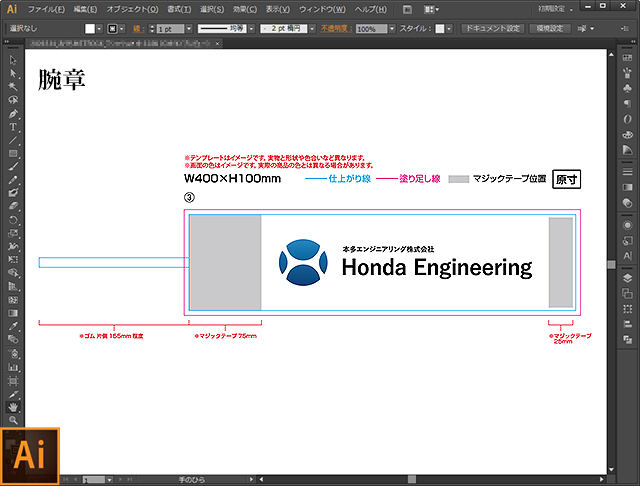Screen dimensions: 640x486
Task: Select the Line Segment tool
Action: point(13,140)
